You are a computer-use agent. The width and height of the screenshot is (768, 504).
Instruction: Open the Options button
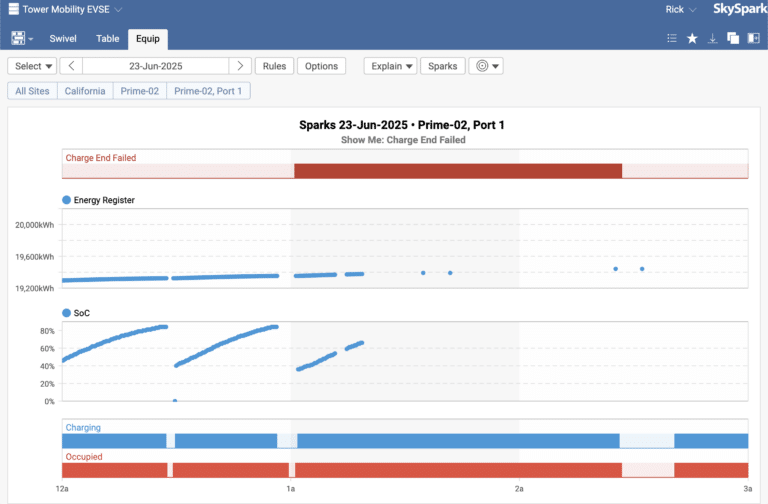[321, 66]
